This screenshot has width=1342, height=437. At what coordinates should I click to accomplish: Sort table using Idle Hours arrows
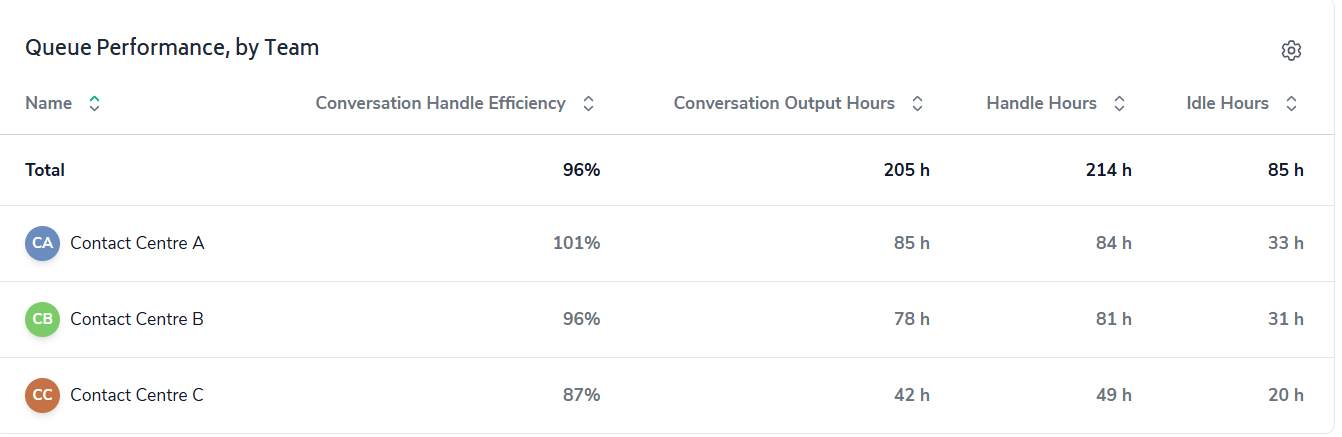1291,103
